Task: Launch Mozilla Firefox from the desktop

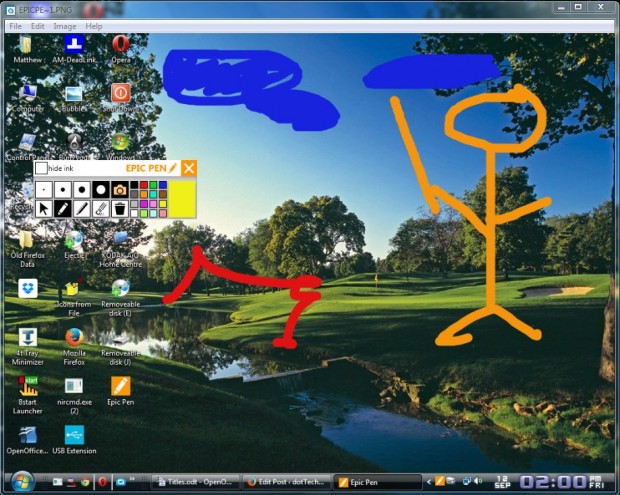Action: point(74,347)
